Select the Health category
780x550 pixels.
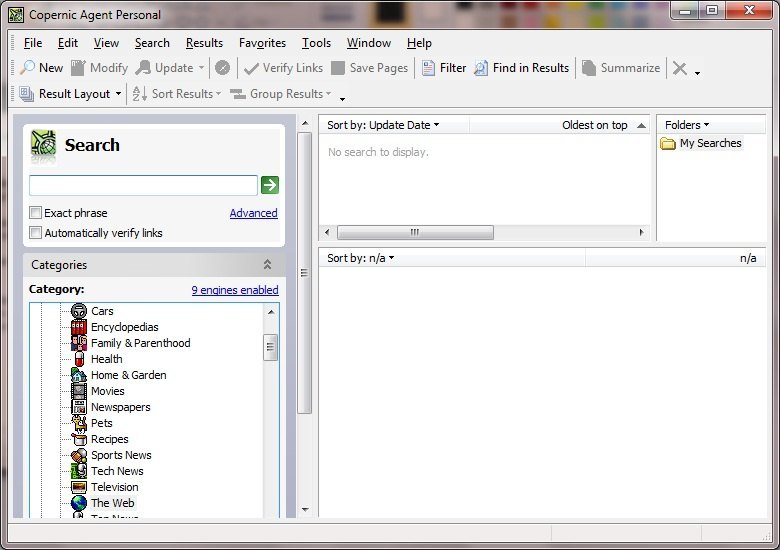click(106, 359)
